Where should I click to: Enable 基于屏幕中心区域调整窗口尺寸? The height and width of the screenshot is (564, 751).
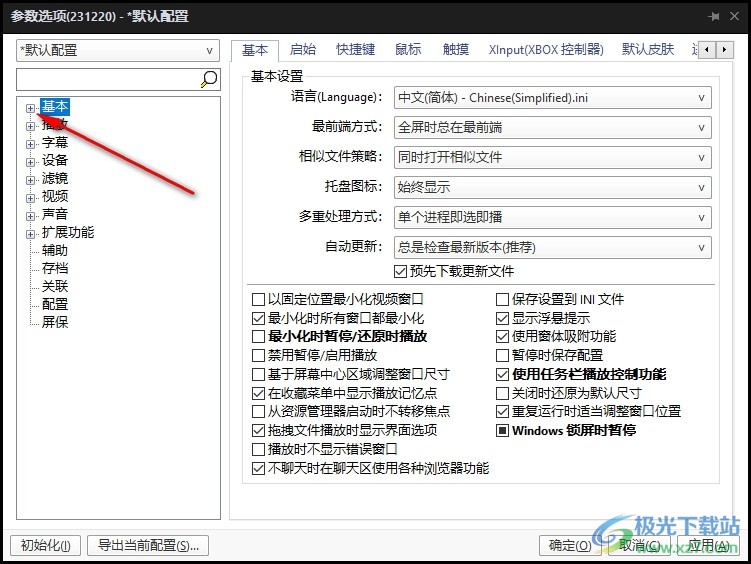tap(258, 374)
